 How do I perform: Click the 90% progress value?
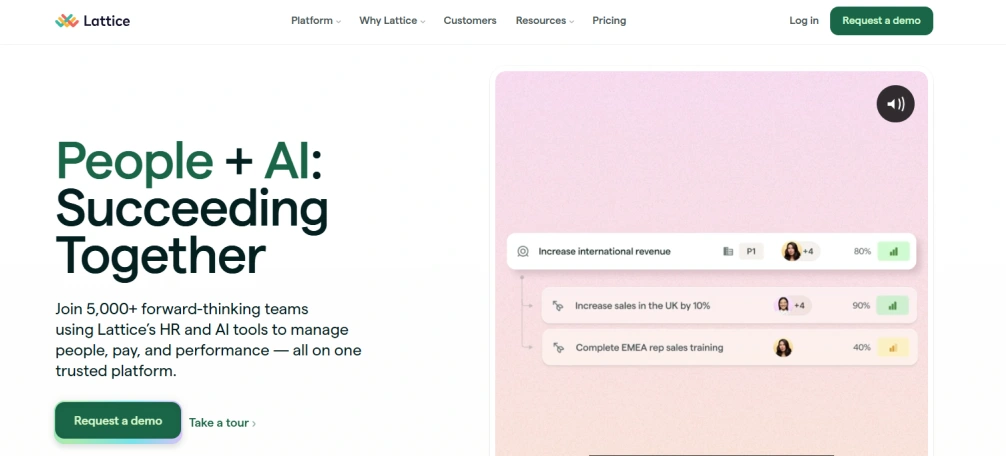[x=861, y=306]
